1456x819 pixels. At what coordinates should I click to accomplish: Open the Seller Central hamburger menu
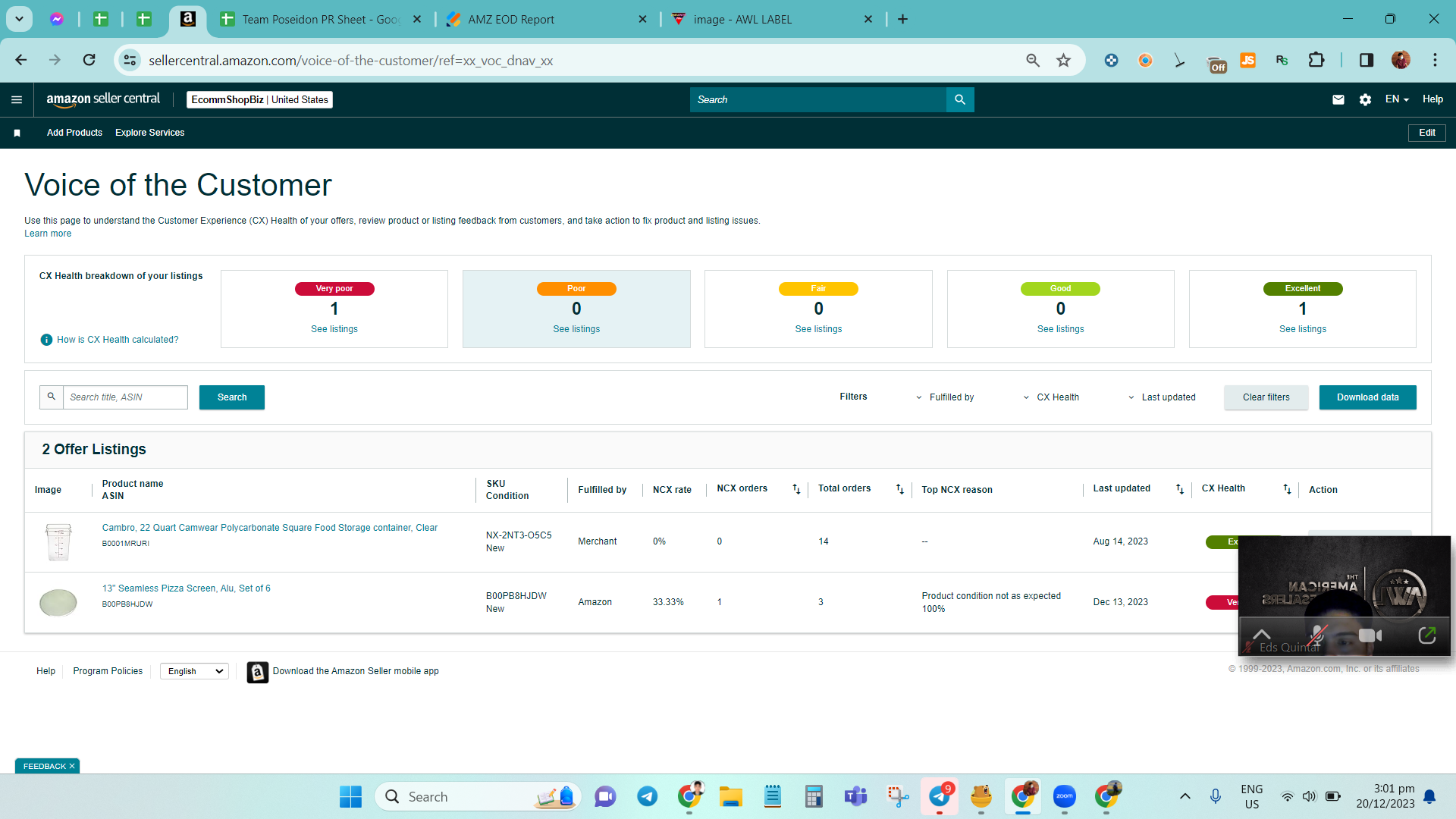coord(17,99)
